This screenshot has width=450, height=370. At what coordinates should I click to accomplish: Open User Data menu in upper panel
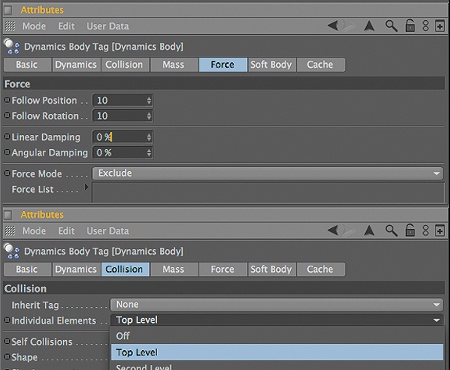pos(108,26)
